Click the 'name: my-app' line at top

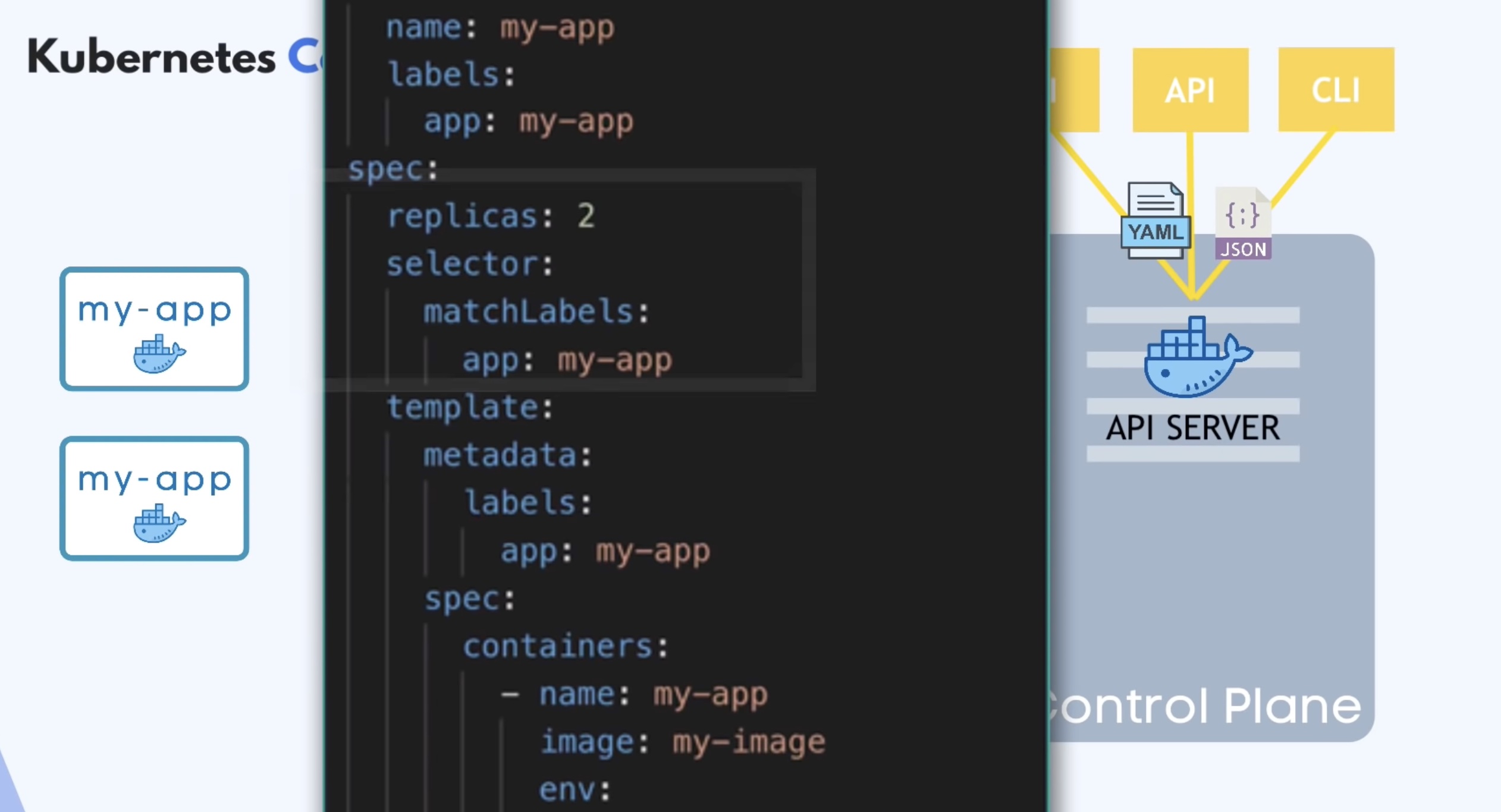500,28
